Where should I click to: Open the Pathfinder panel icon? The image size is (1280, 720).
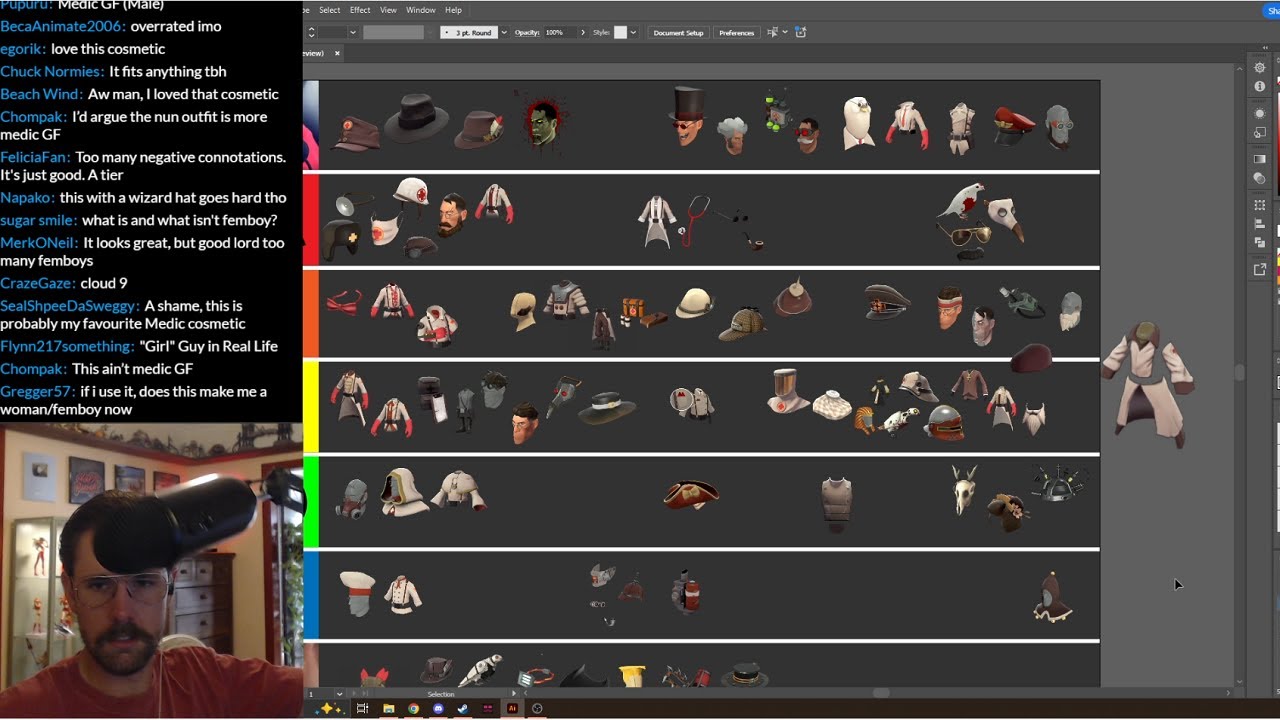point(1259,243)
